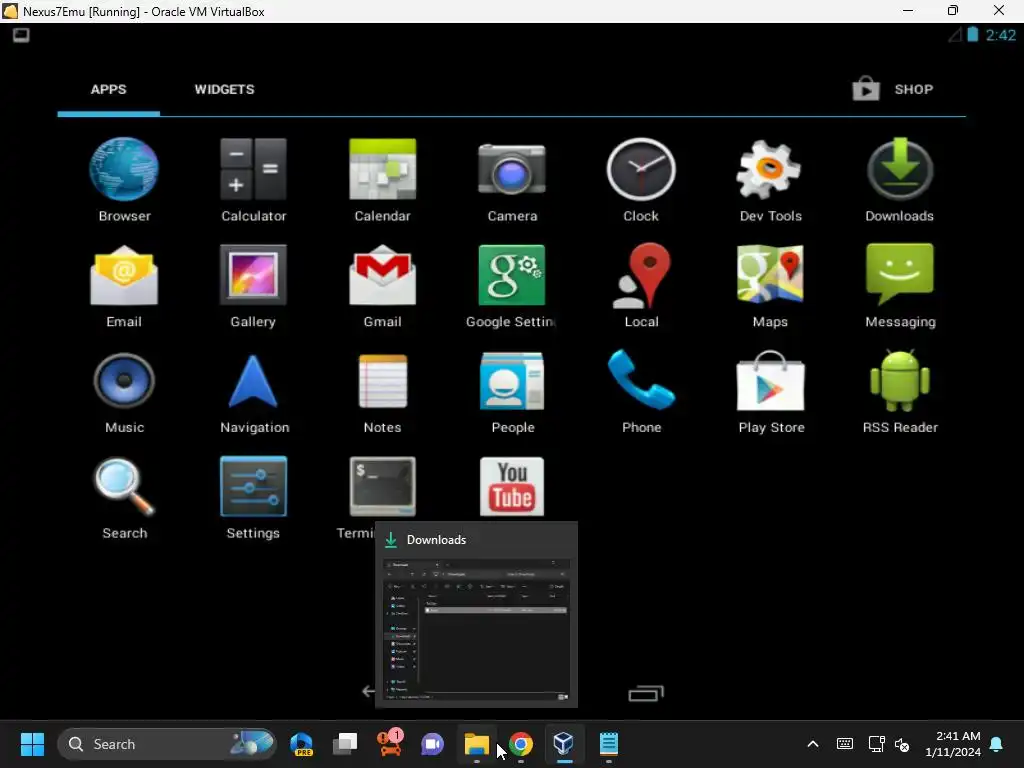Screen dimensions: 1024x768
Task: Open Notepad from the taskbar
Action: click(609, 744)
